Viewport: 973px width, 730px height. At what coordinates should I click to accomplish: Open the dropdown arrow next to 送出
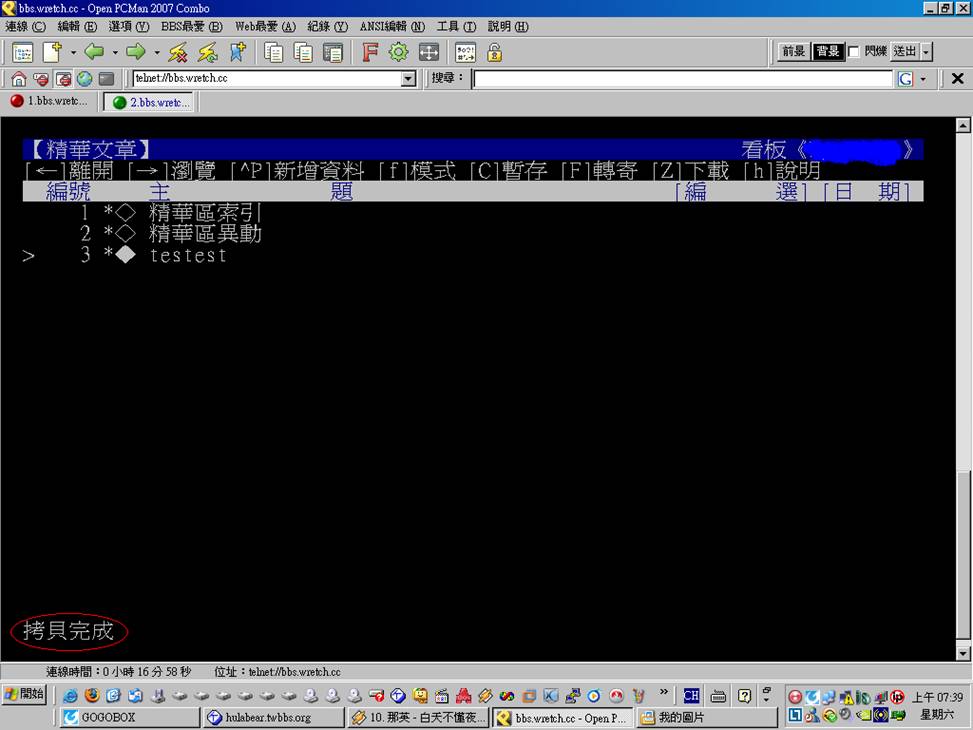point(926,52)
